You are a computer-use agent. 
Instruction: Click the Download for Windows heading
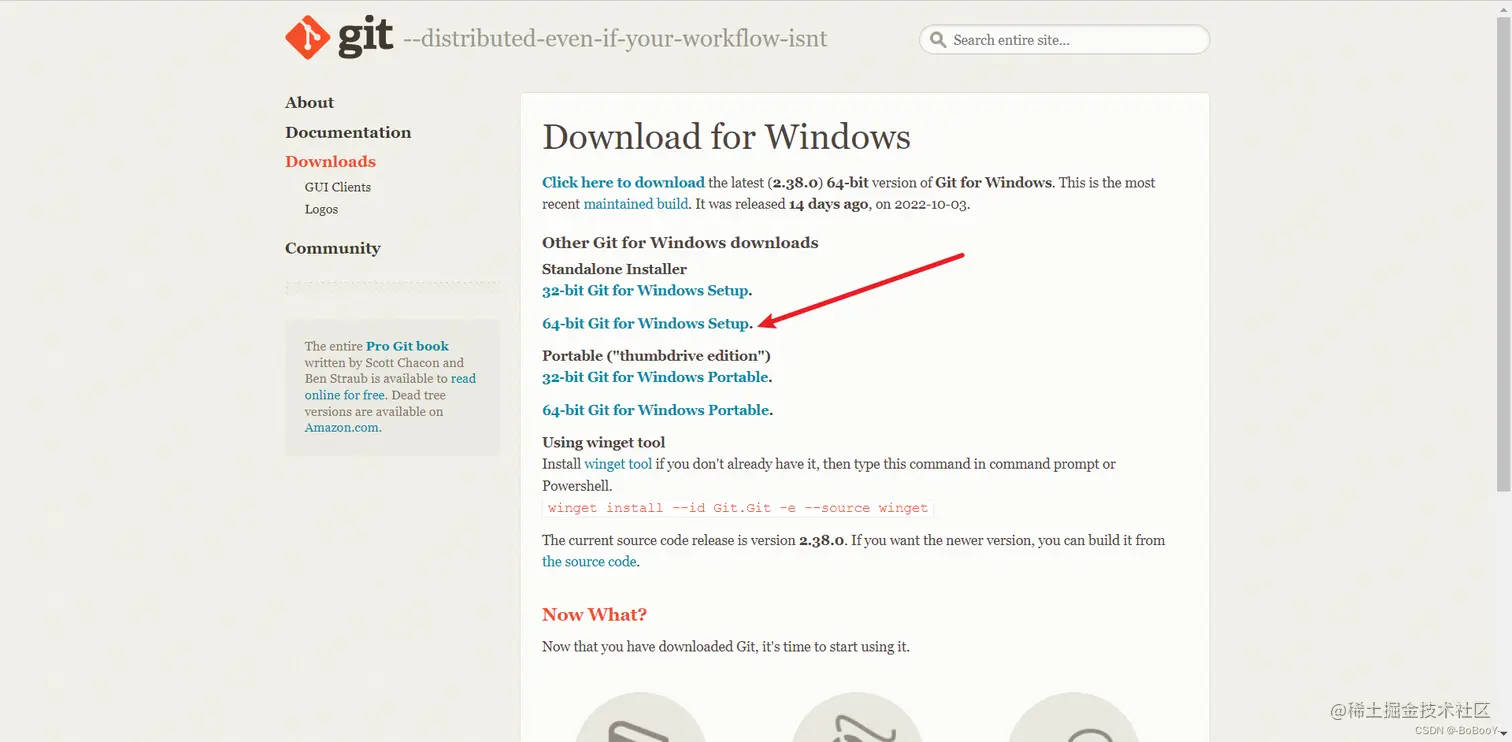(x=726, y=137)
